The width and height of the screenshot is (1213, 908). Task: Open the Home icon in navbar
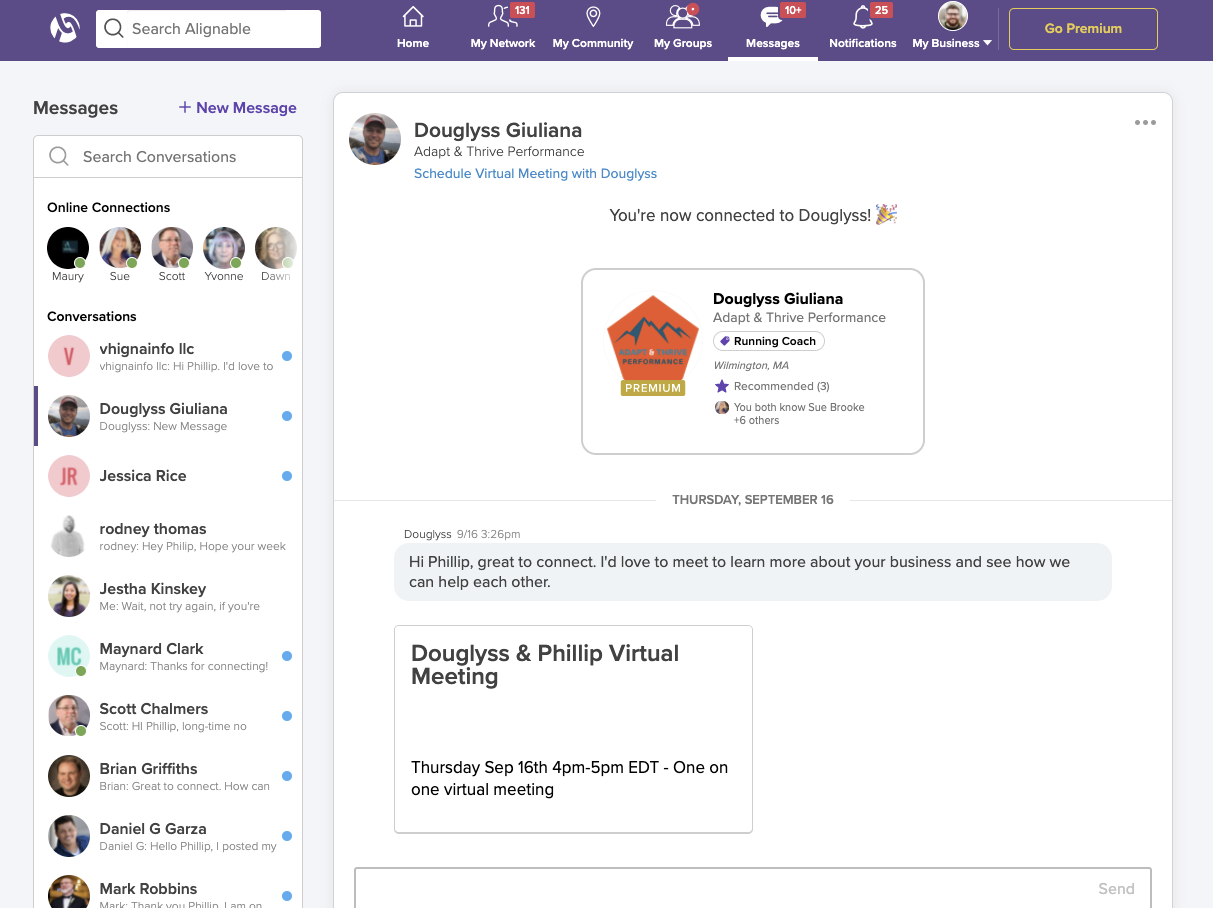(x=412, y=18)
